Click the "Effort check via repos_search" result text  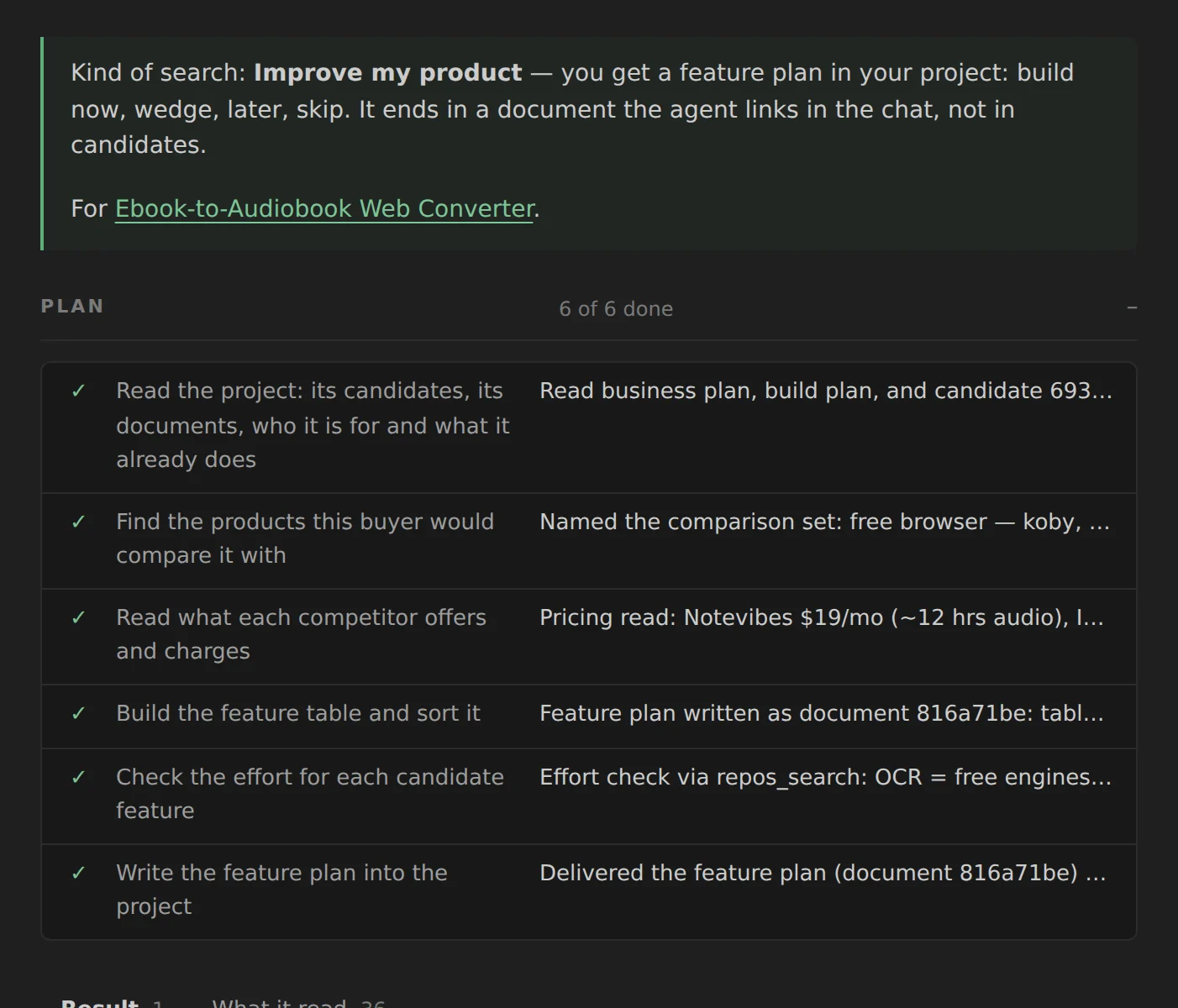(826, 777)
